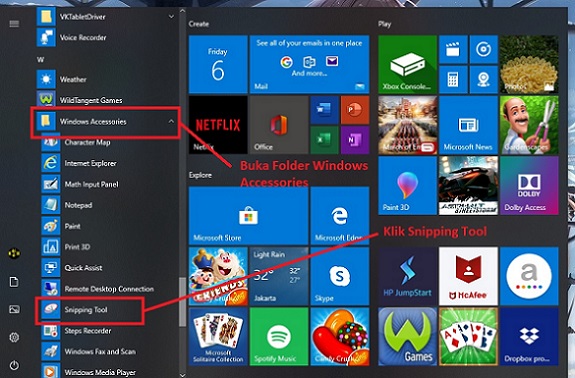Open the McAfee tile
This screenshot has height=378, width=575.
click(468, 276)
